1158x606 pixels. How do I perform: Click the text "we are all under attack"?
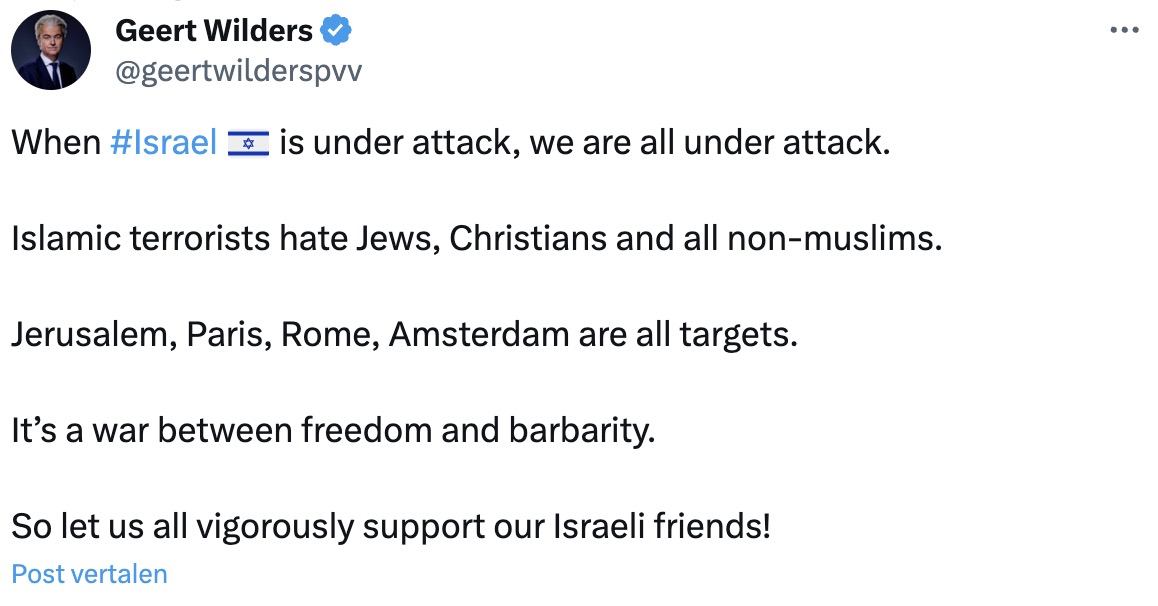coord(708,143)
